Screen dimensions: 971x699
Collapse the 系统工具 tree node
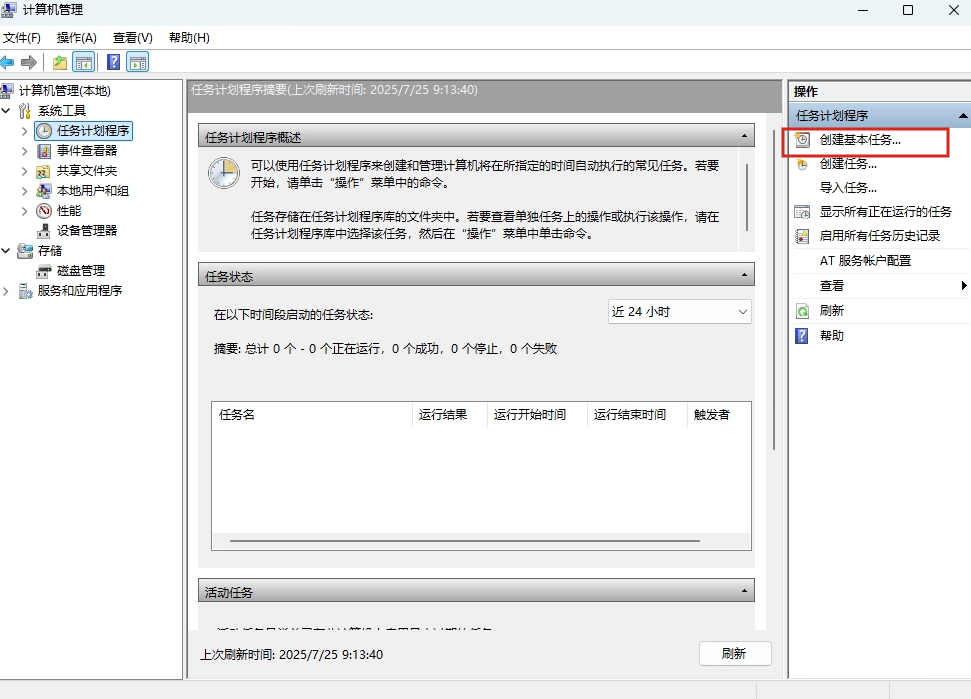pos(6,111)
